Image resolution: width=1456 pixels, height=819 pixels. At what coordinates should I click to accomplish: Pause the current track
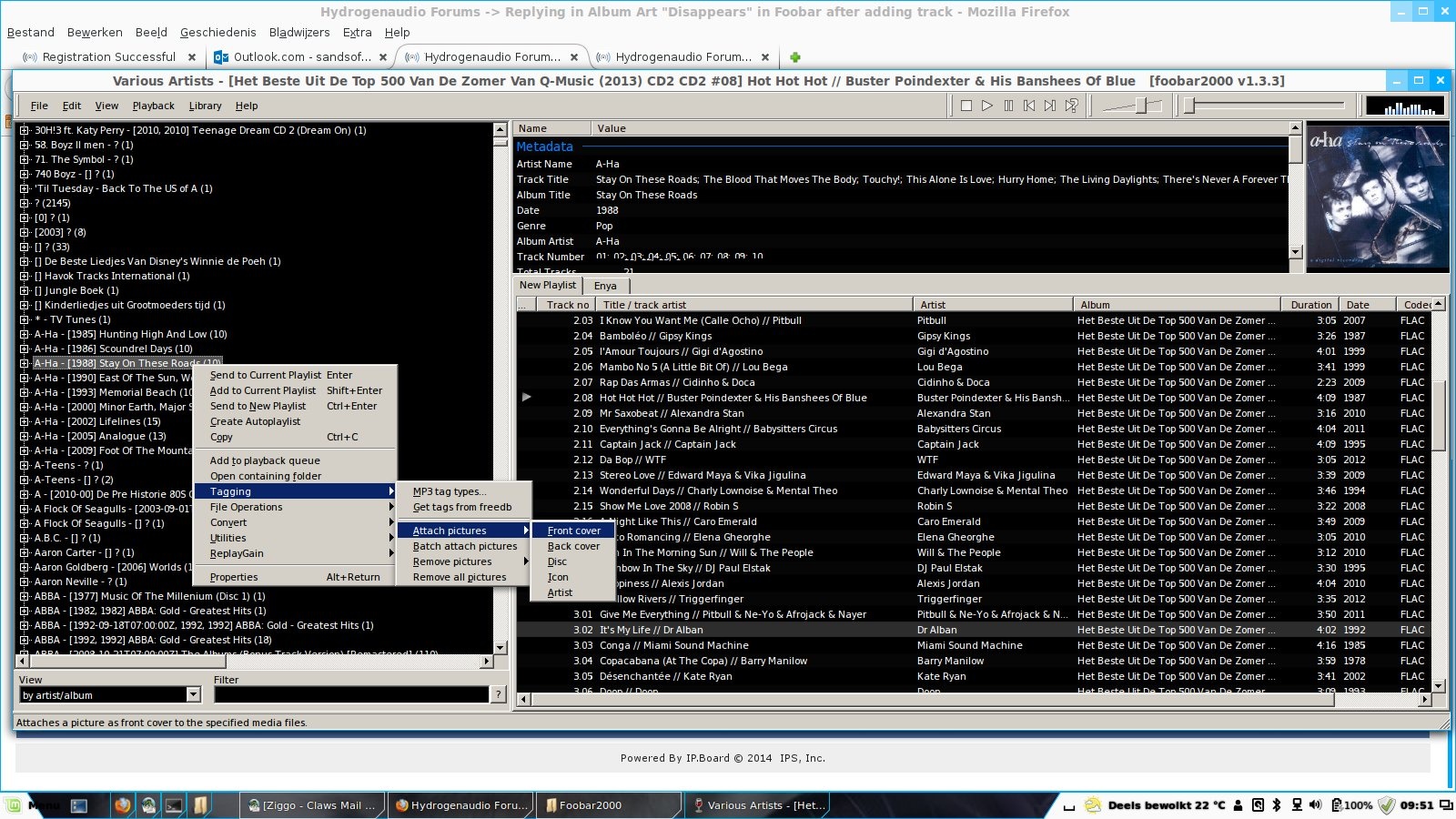pyautogui.click(x=1008, y=106)
